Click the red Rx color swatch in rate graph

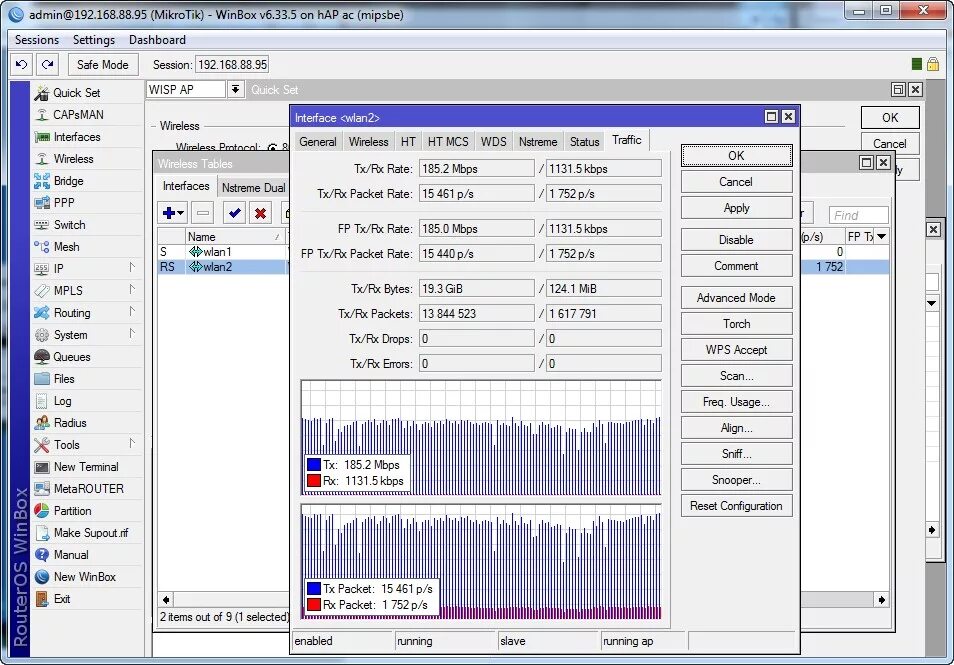pos(314,481)
